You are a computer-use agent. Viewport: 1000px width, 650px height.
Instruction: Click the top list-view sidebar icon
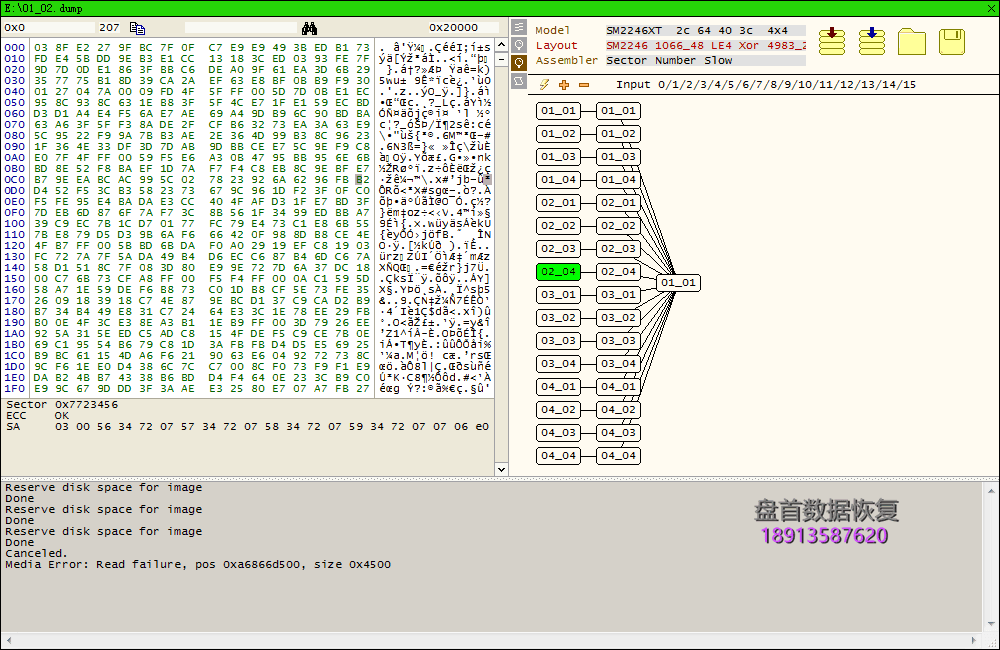519,27
